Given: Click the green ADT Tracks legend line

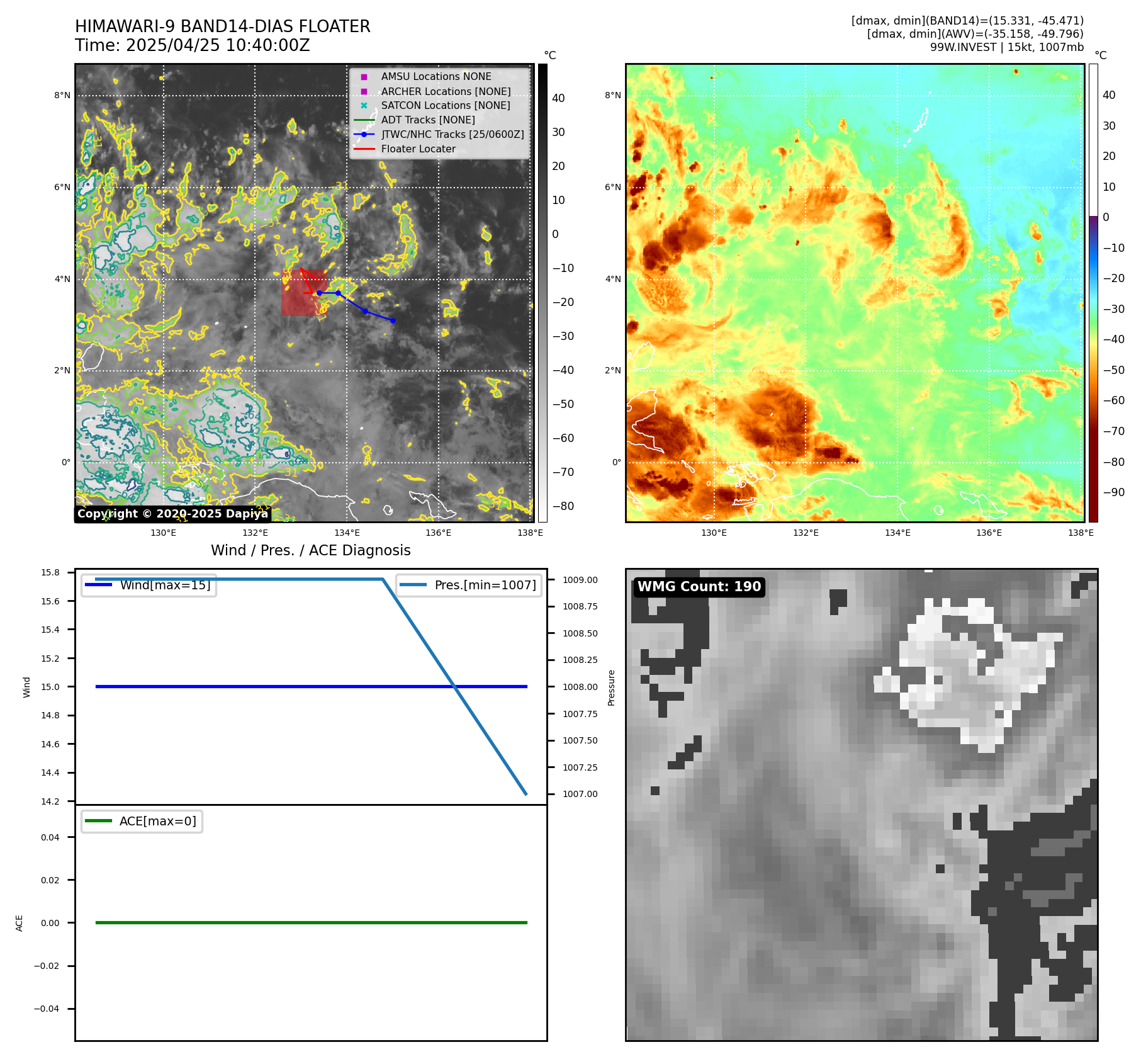Looking at the screenshot, I should 364,120.
